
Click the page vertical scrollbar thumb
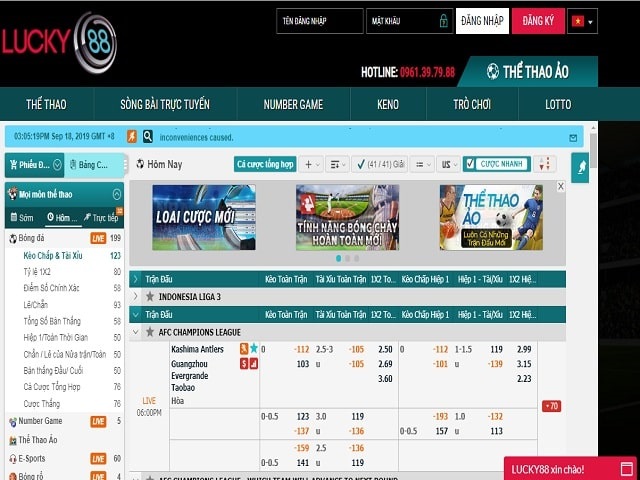pyautogui.click(x=593, y=150)
